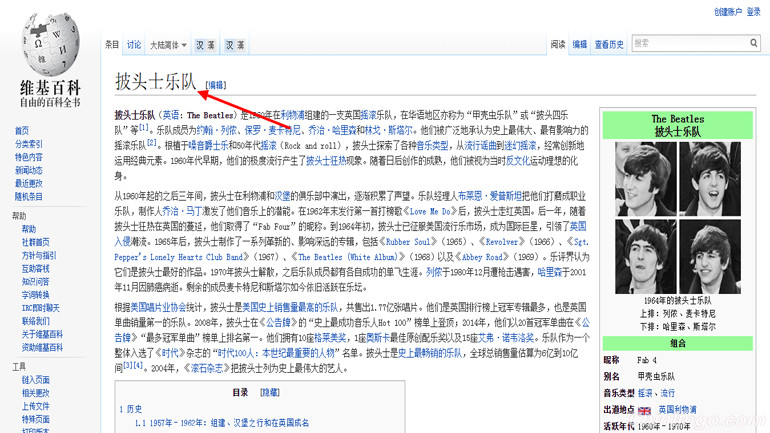The image size is (770, 433).
Task: Click the 美国唱片业协会 link
Action: coord(158,308)
